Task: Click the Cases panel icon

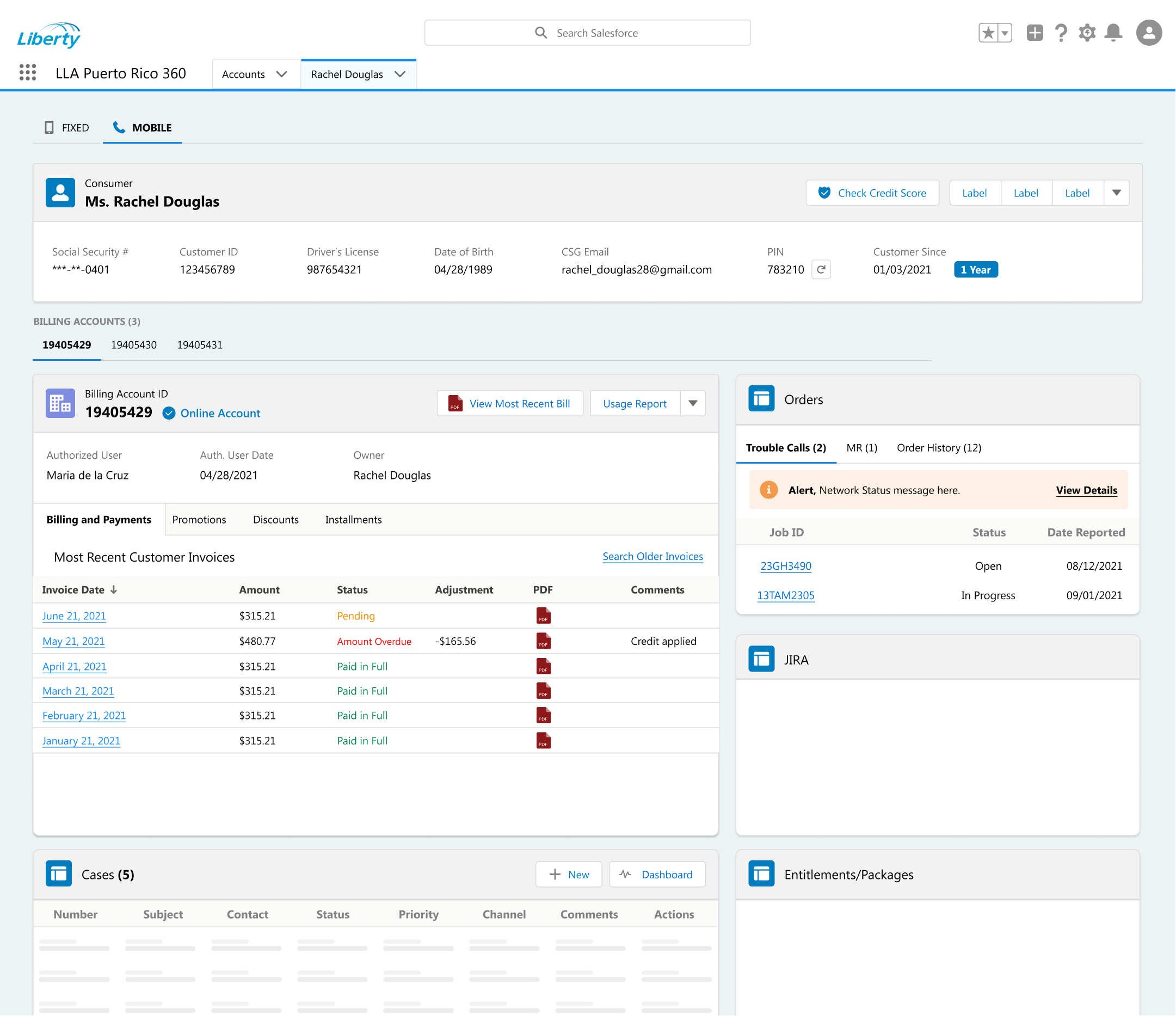Action: 59,874
